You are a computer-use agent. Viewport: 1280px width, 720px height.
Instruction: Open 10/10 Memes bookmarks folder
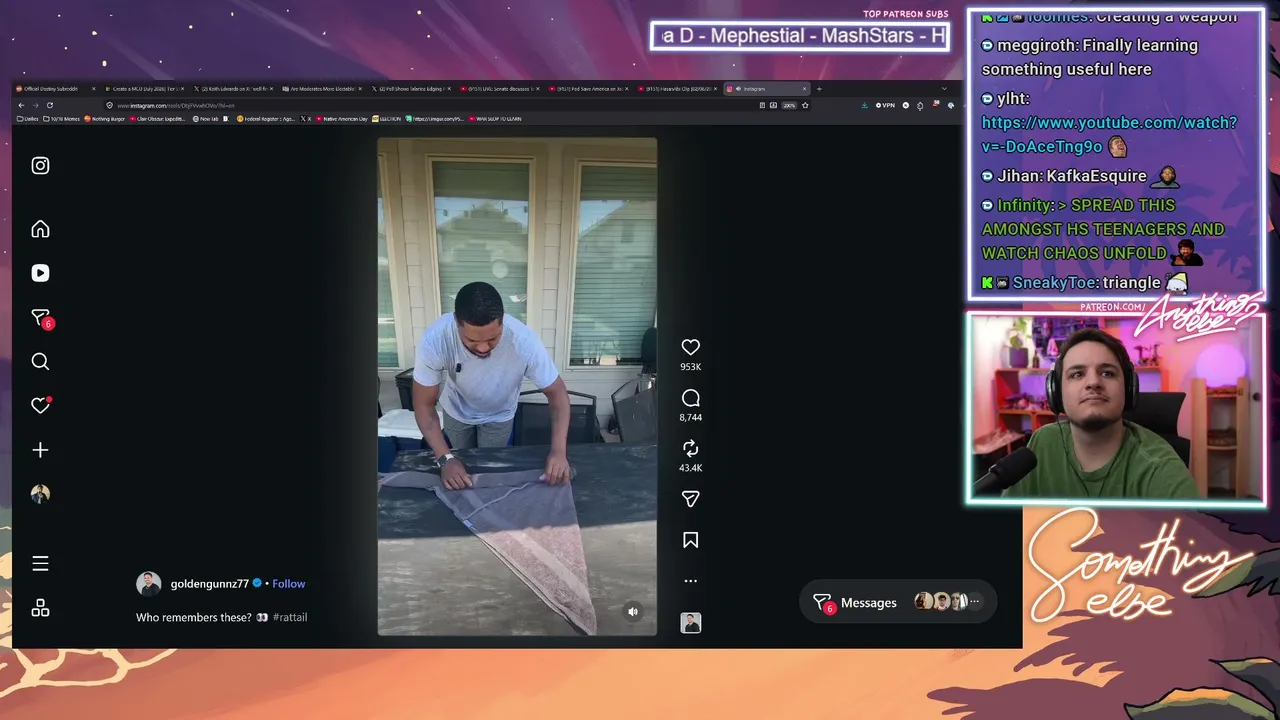tap(62, 119)
